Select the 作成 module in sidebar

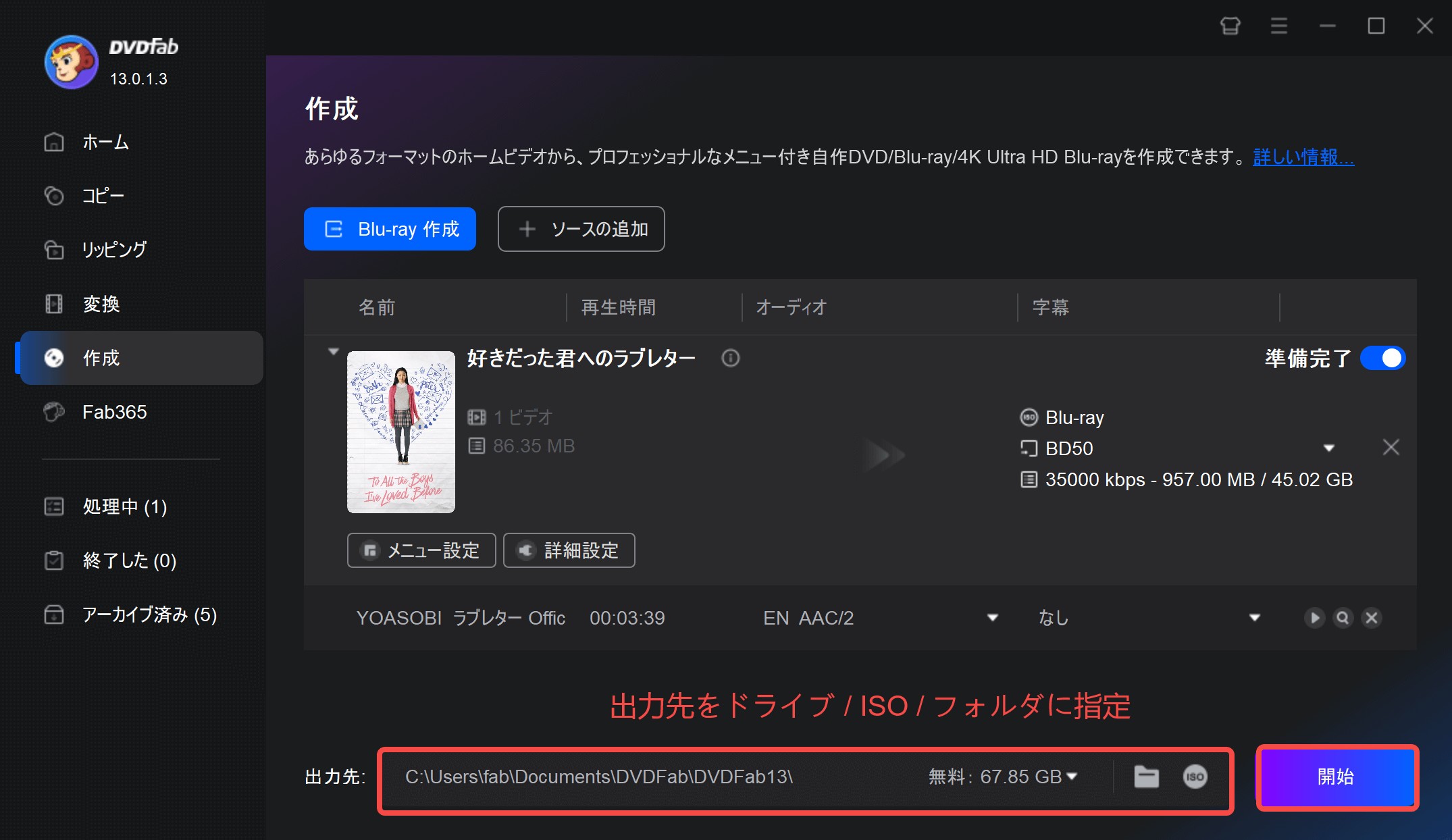click(x=140, y=358)
